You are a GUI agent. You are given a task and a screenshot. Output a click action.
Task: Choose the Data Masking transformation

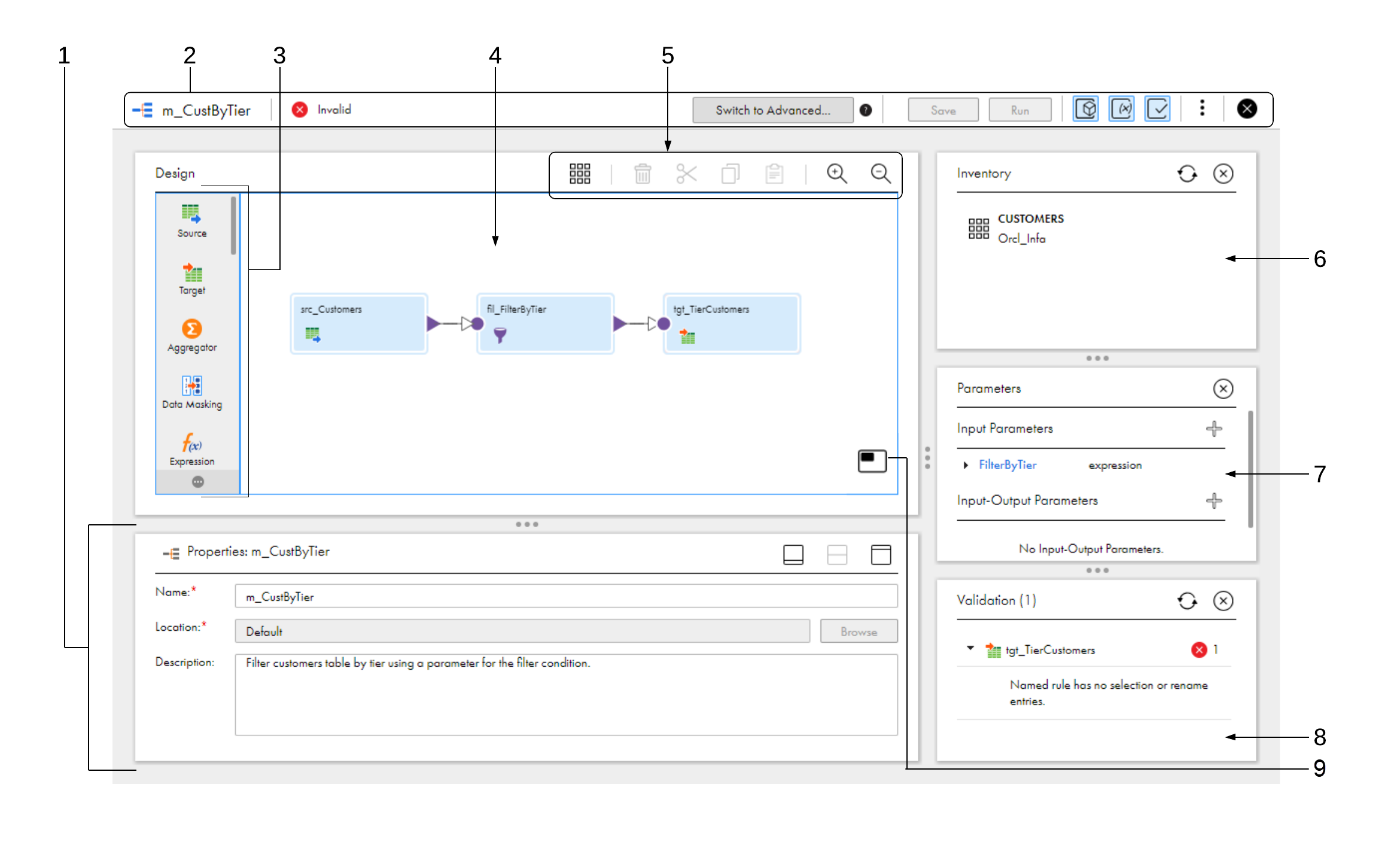pyautogui.click(x=192, y=392)
